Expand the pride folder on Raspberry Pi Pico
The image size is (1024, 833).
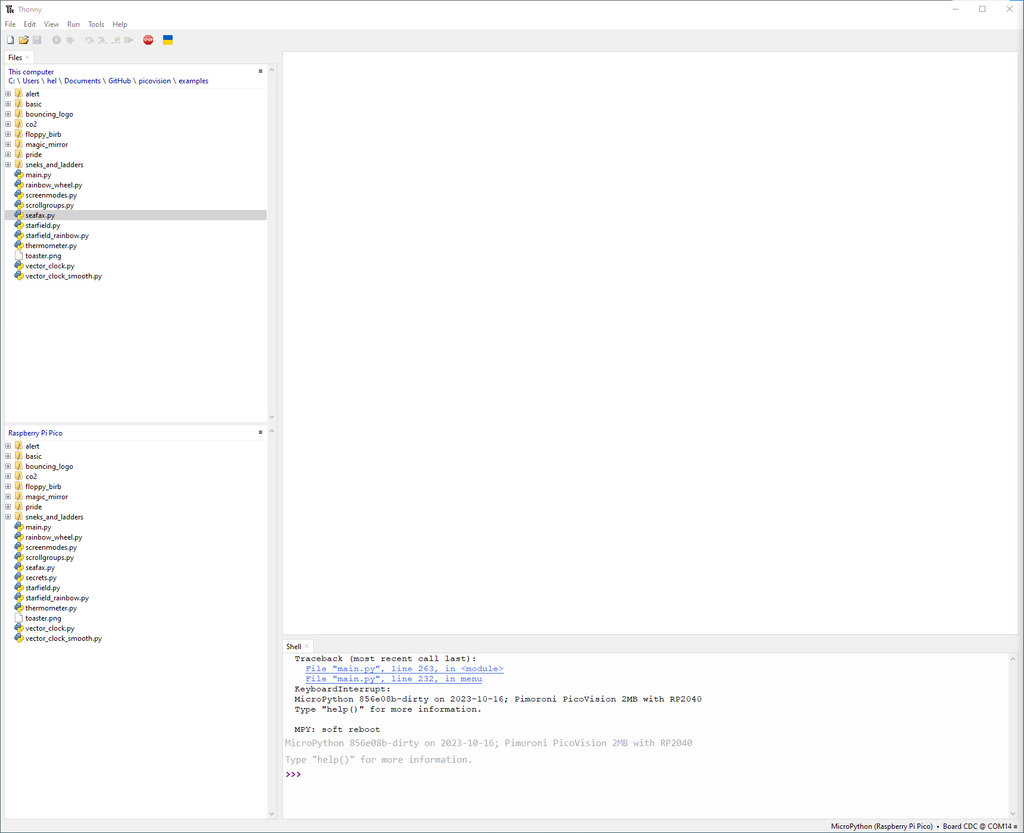(8, 506)
